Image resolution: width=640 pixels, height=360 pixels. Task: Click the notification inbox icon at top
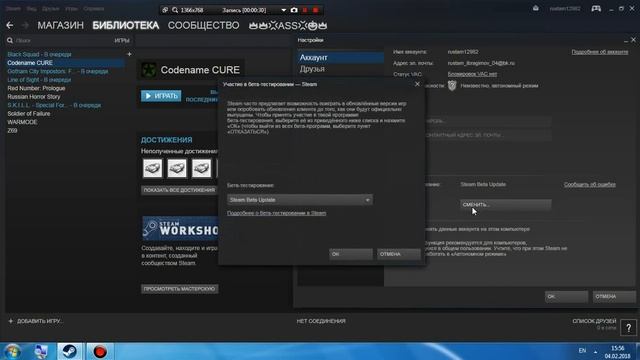pyautogui.click(x=536, y=9)
